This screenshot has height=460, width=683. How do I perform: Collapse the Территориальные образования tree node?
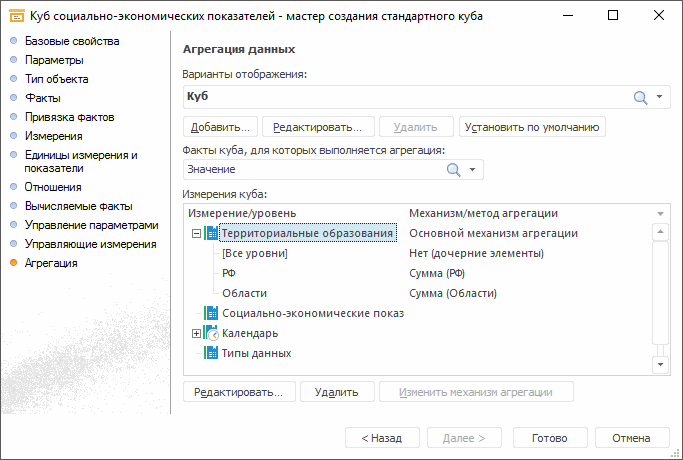[x=196, y=233]
